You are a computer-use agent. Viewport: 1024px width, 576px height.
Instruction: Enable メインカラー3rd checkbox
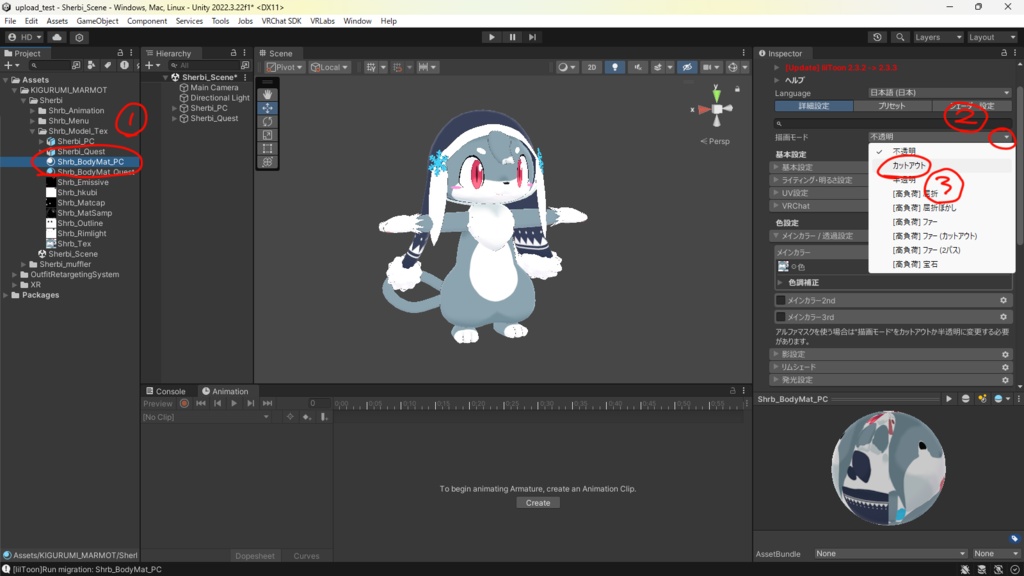[x=780, y=317]
